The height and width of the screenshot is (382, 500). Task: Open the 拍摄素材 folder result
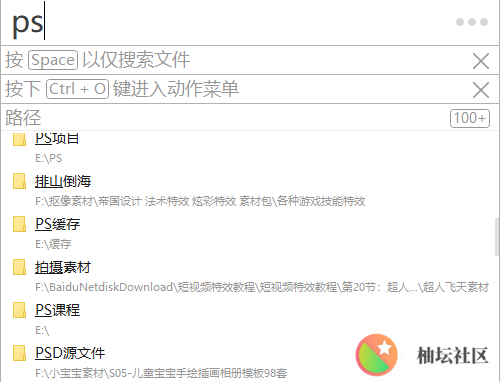[x=63, y=267]
